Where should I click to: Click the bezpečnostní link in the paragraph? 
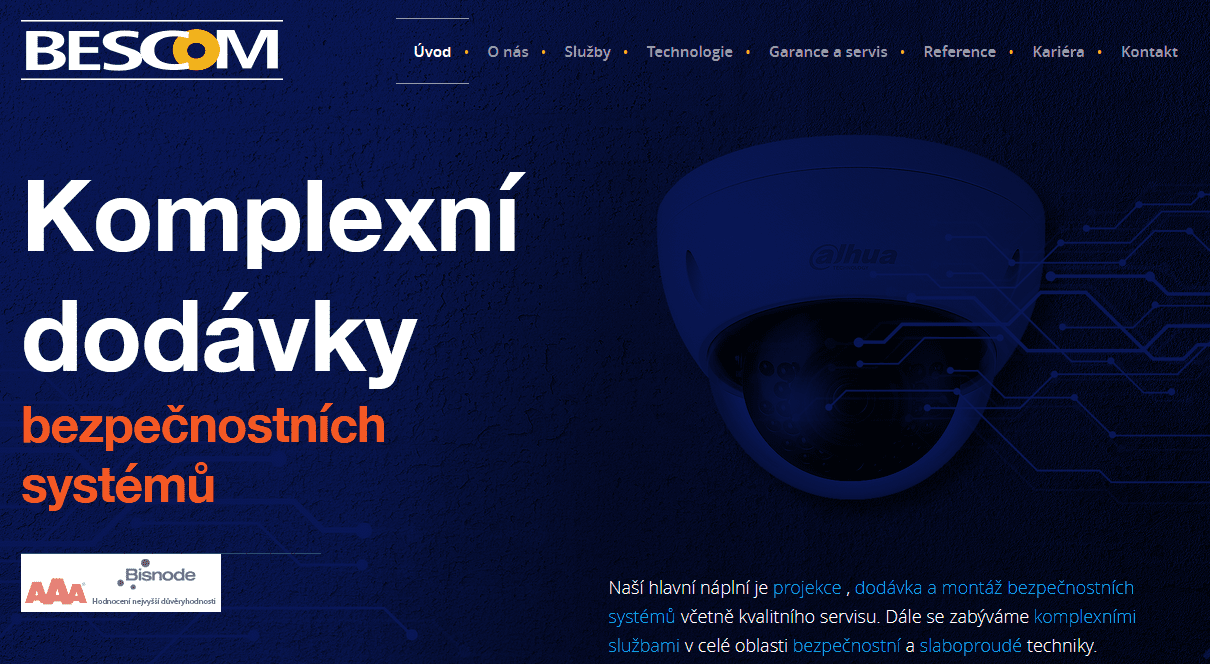coord(847,646)
